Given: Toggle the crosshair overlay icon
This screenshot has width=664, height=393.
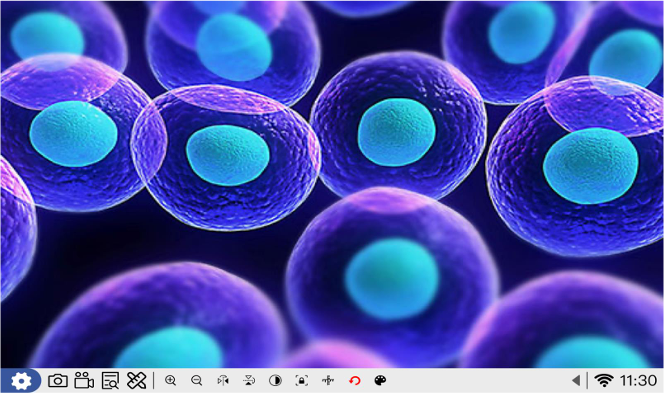Looking at the screenshot, I should pos(328,380).
